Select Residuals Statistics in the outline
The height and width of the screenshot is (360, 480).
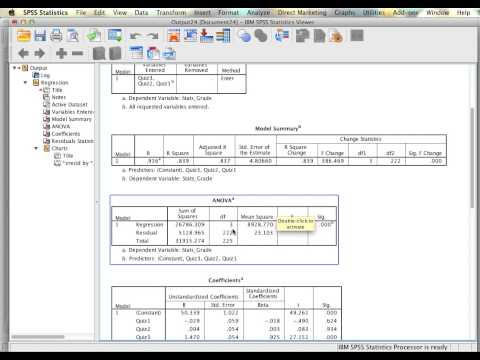tap(73, 141)
